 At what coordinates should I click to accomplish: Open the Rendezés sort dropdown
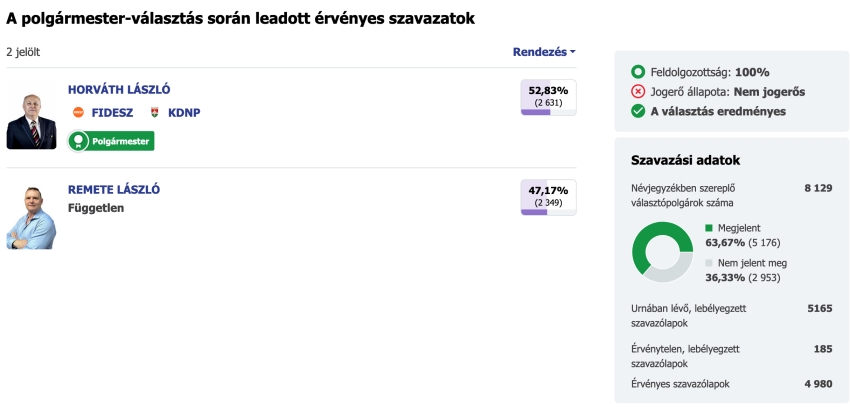pyautogui.click(x=544, y=52)
